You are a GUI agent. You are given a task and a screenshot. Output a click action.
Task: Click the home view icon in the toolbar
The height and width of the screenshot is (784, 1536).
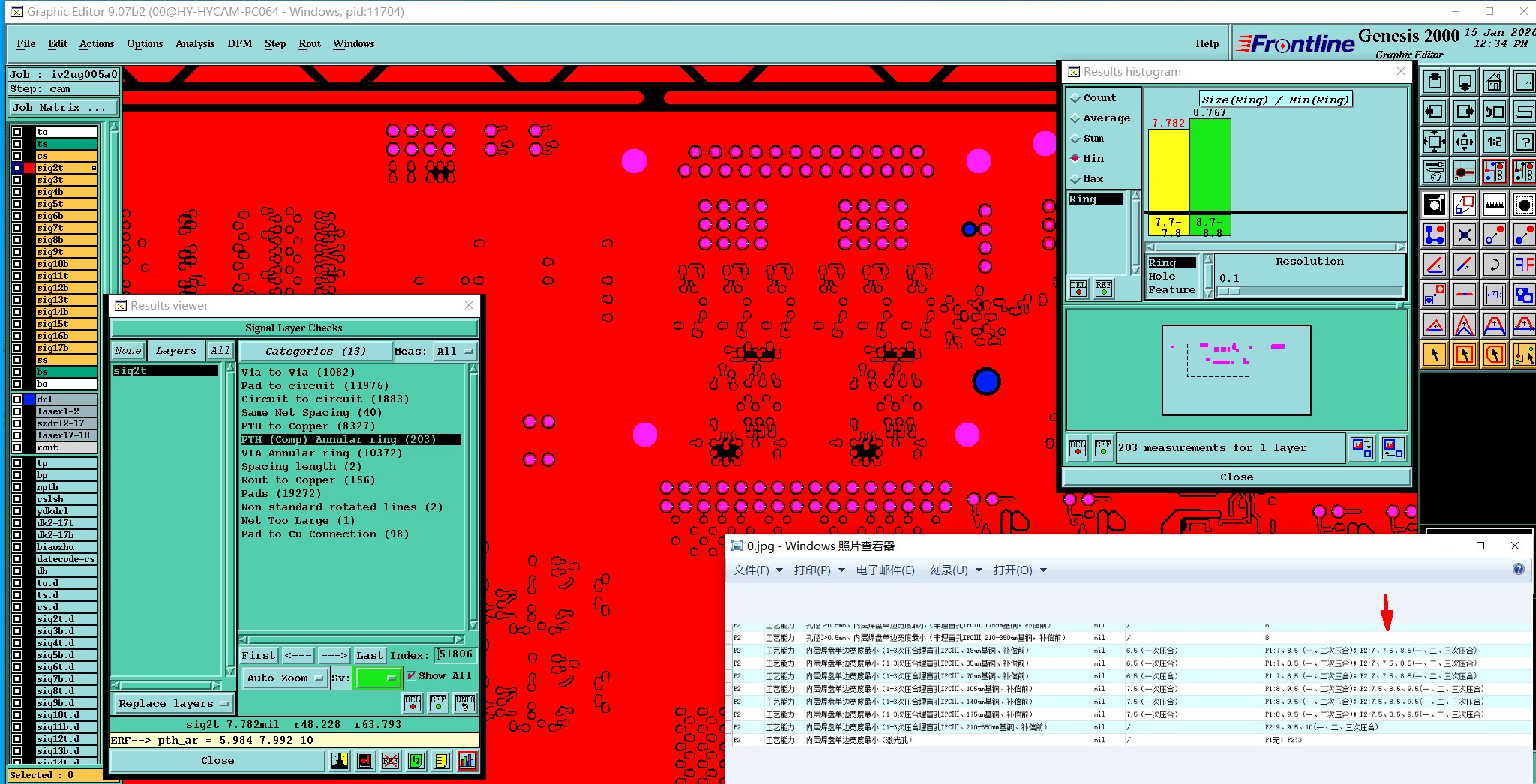click(x=1494, y=82)
